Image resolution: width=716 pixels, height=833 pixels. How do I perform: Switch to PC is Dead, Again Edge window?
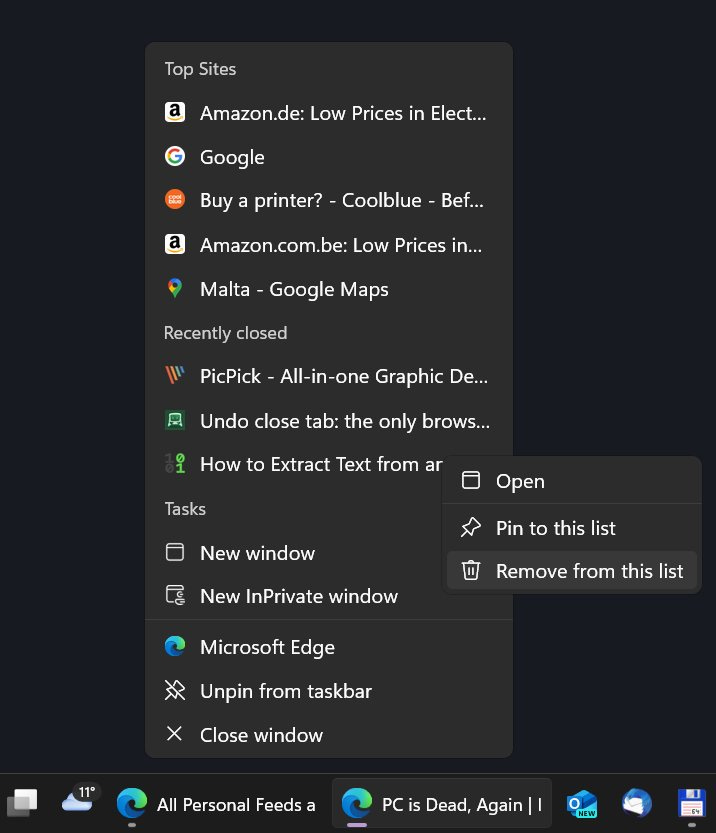tap(442, 804)
